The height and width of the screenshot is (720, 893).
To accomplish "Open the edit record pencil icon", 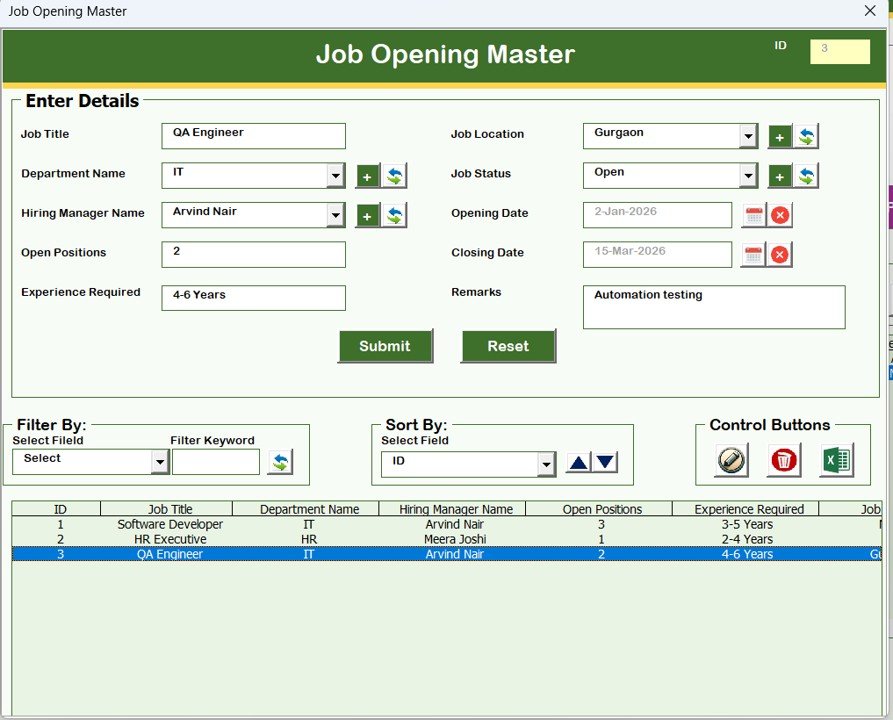I will coord(729,460).
